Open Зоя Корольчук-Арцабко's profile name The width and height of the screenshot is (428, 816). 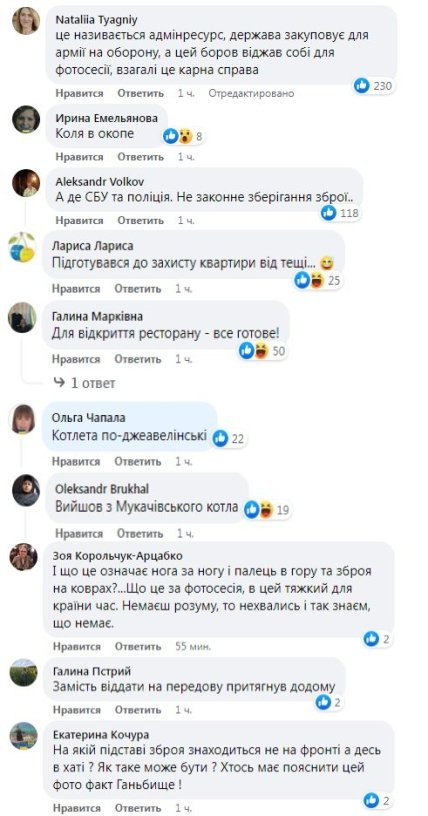[118, 555]
